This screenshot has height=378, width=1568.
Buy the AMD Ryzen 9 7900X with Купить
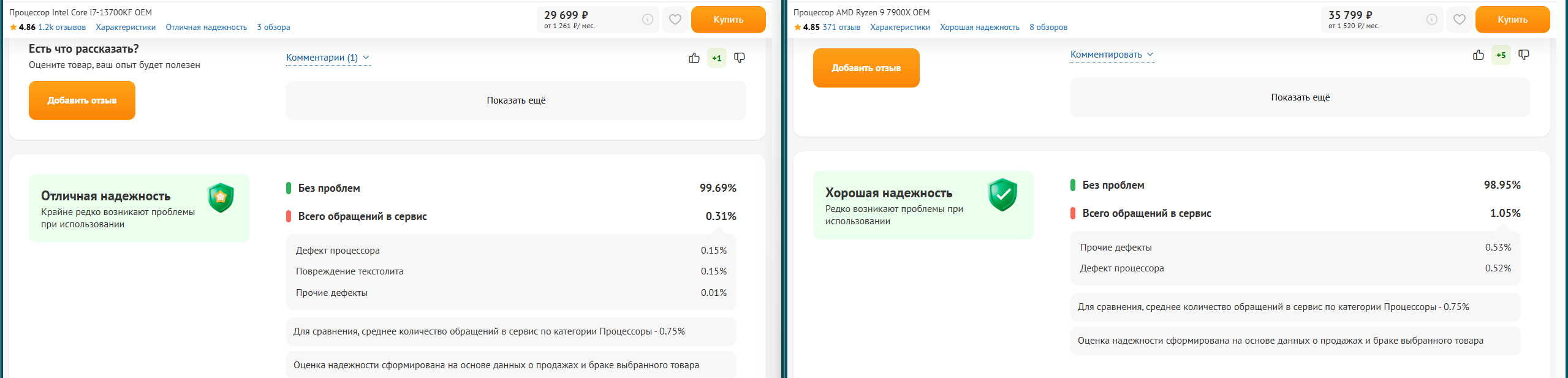pos(1512,20)
